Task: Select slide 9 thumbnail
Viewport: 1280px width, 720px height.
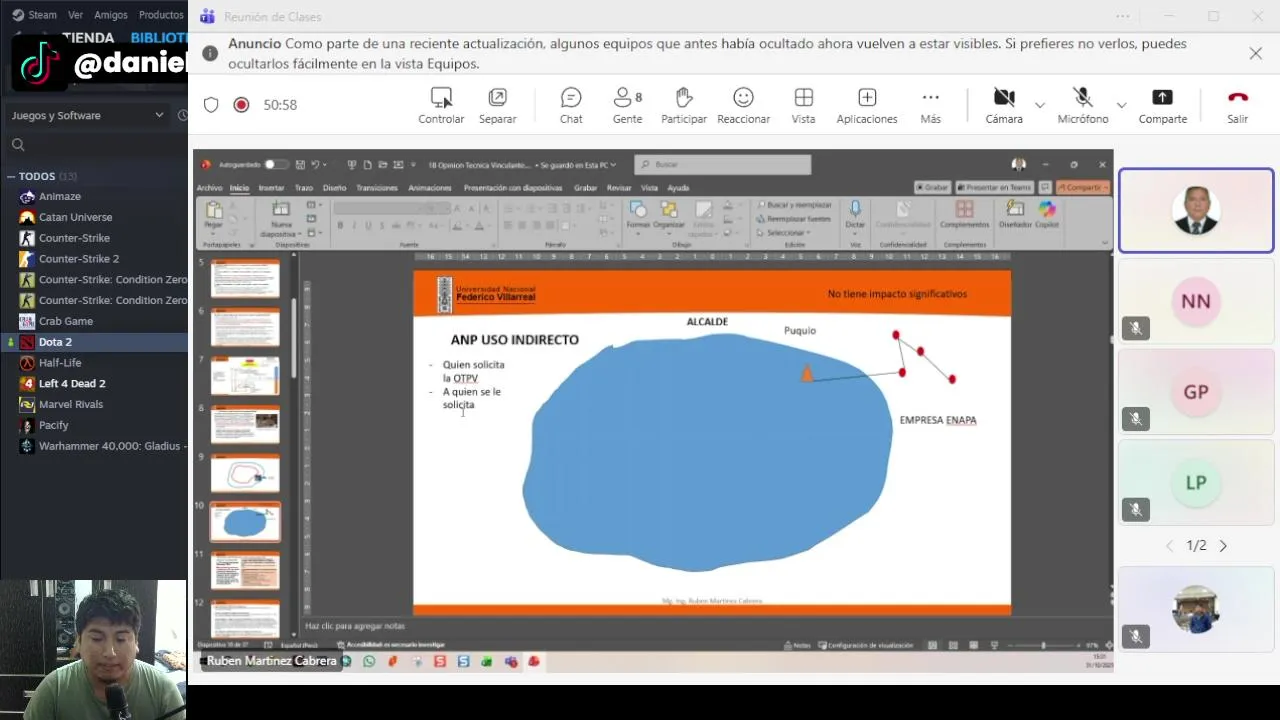Action: point(245,473)
